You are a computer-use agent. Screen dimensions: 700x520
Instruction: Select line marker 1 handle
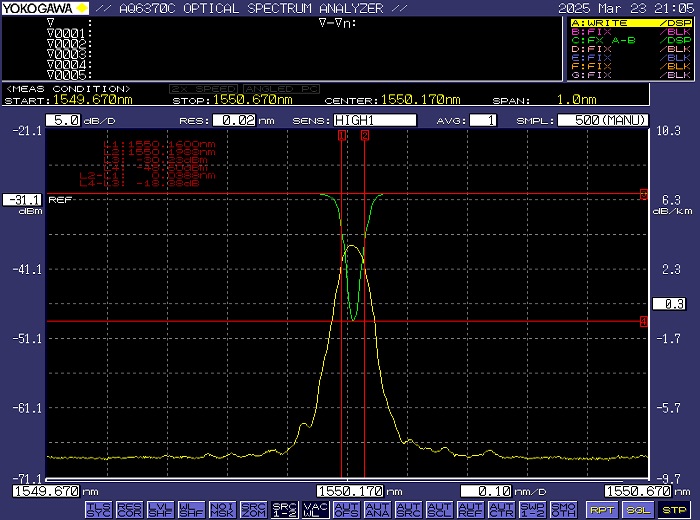(342, 135)
